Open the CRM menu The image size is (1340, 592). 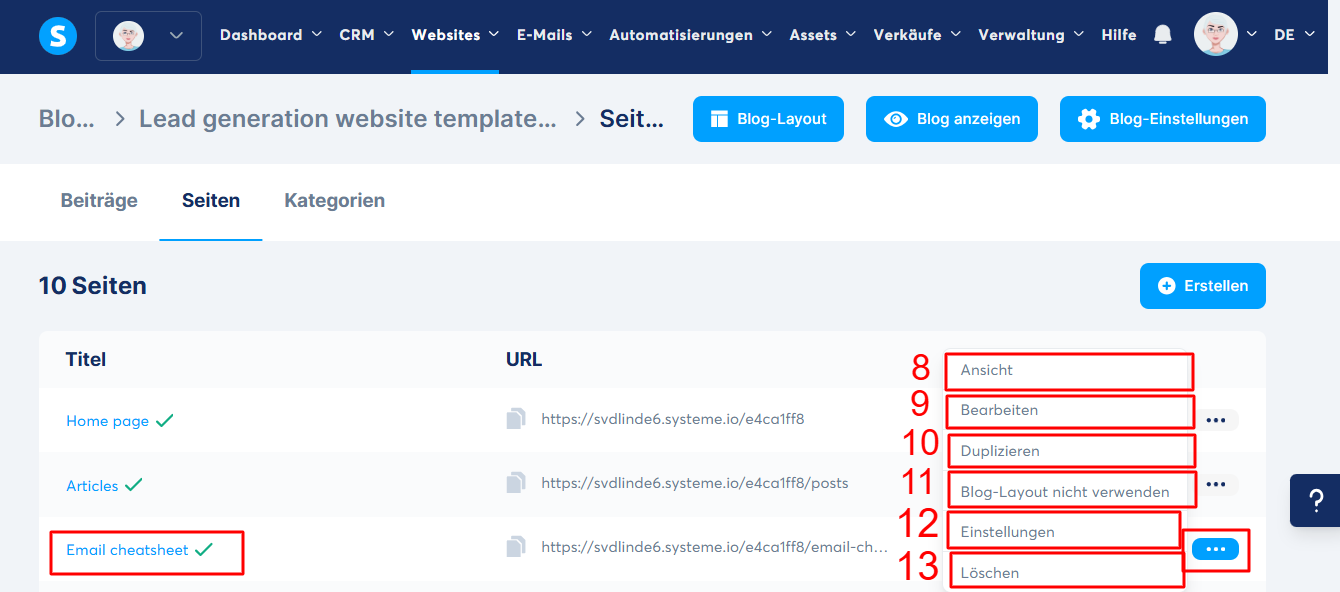point(367,35)
